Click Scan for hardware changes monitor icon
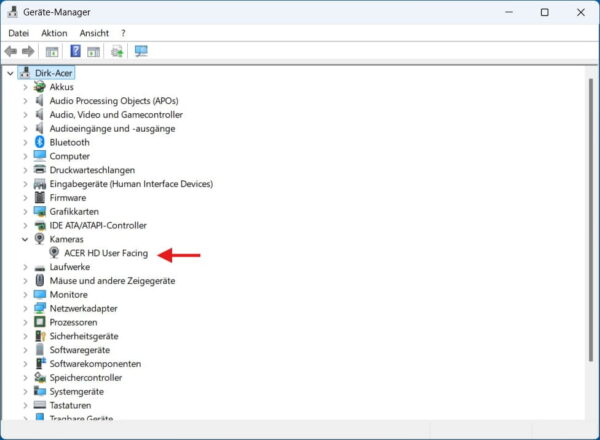The width and height of the screenshot is (600, 440). (141, 51)
